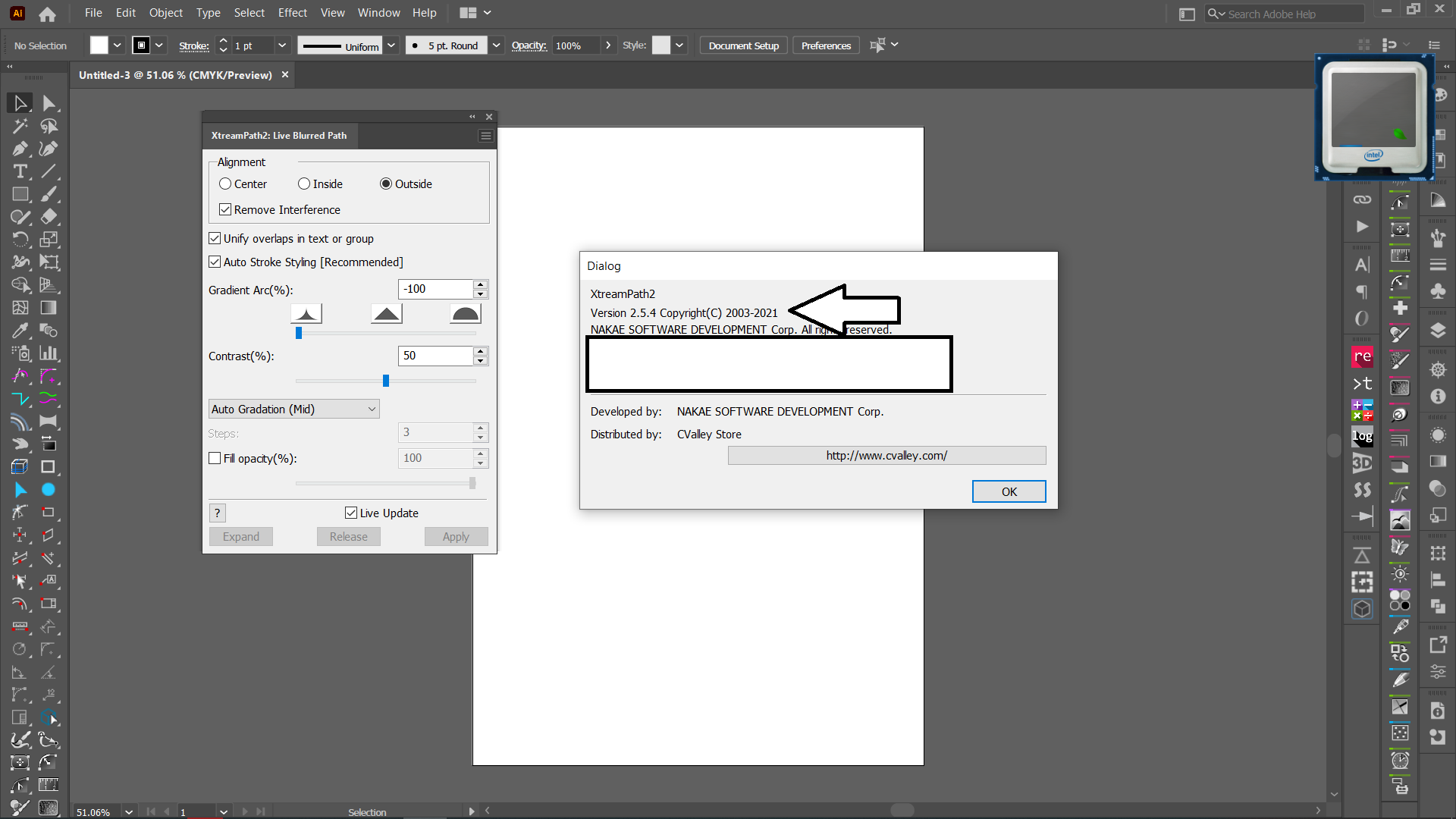
Task: Open the Character panel icon
Action: click(1362, 265)
